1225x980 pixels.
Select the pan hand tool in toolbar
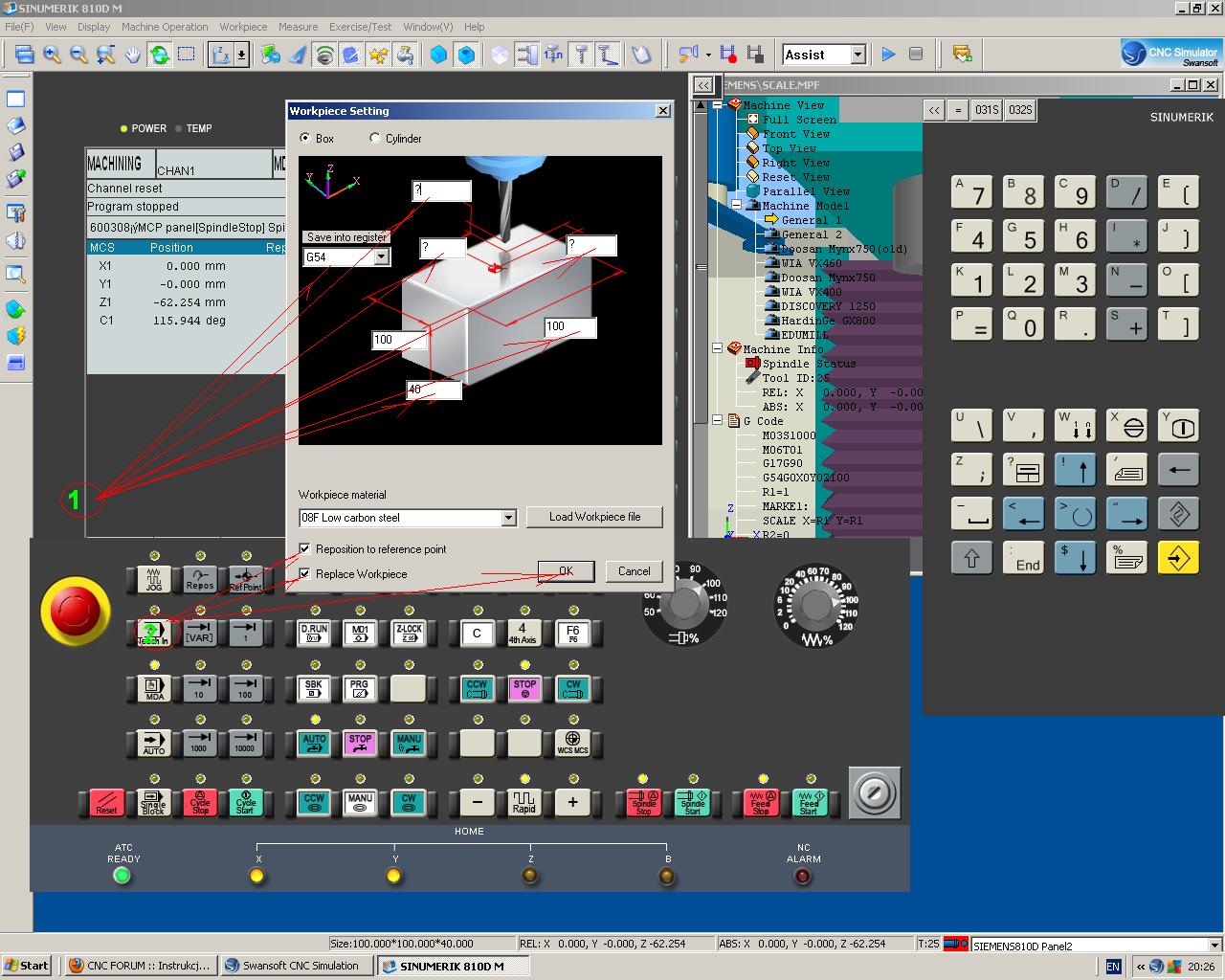click(x=133, y=55)
